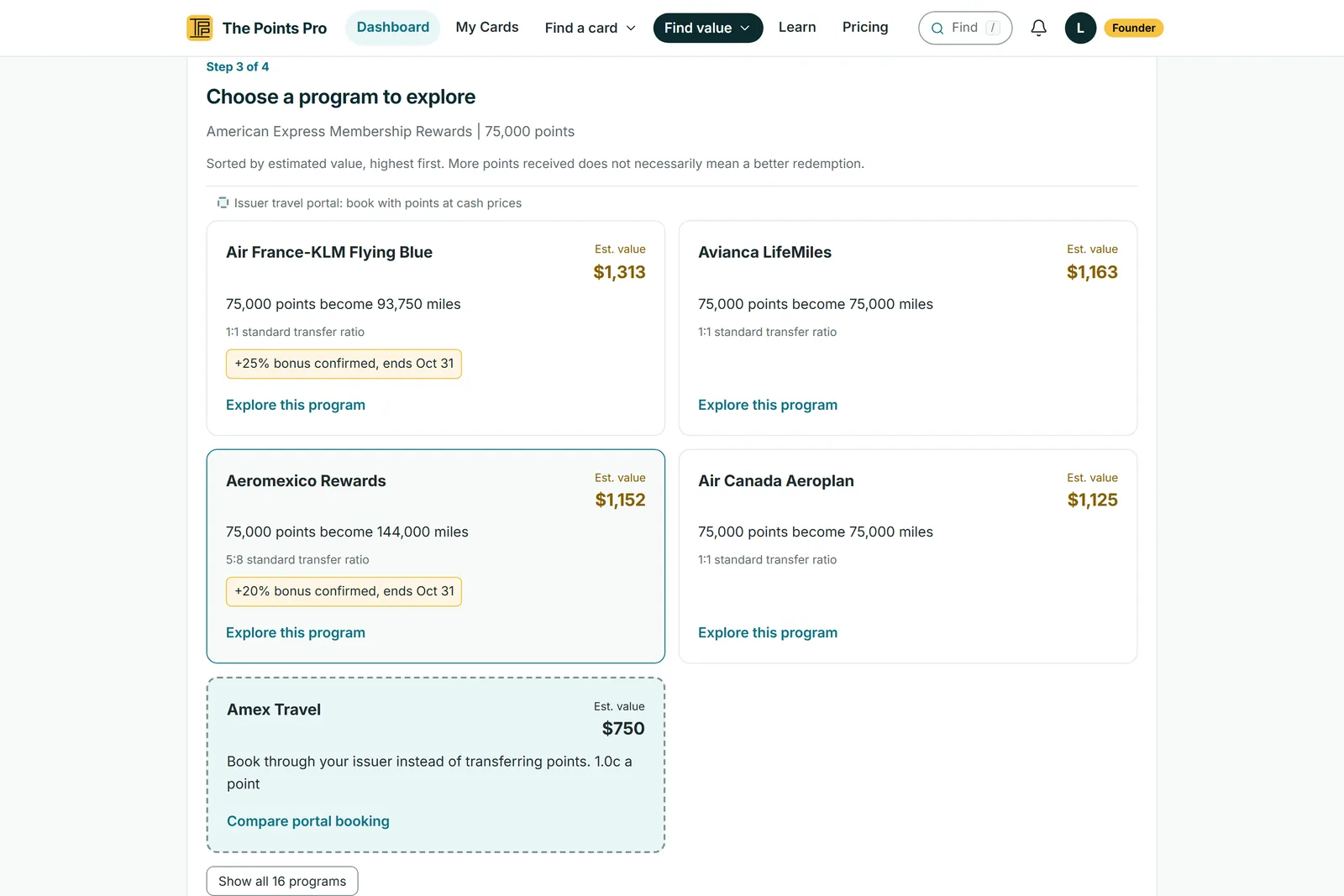Image resolution: width=1344 pixels, height=896 pixels.
Task: Explore the Avianca LifeMiles program
Action: click(x=768, y=405)
